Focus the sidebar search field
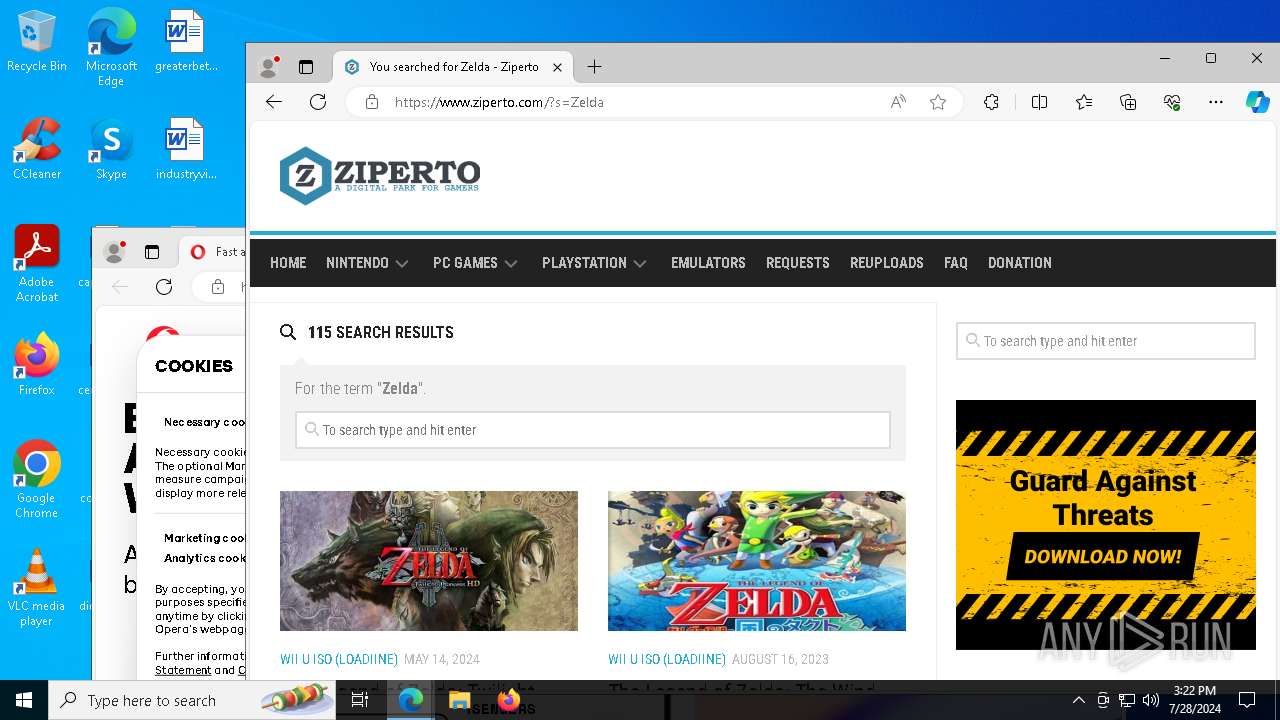 [1106, 341]
